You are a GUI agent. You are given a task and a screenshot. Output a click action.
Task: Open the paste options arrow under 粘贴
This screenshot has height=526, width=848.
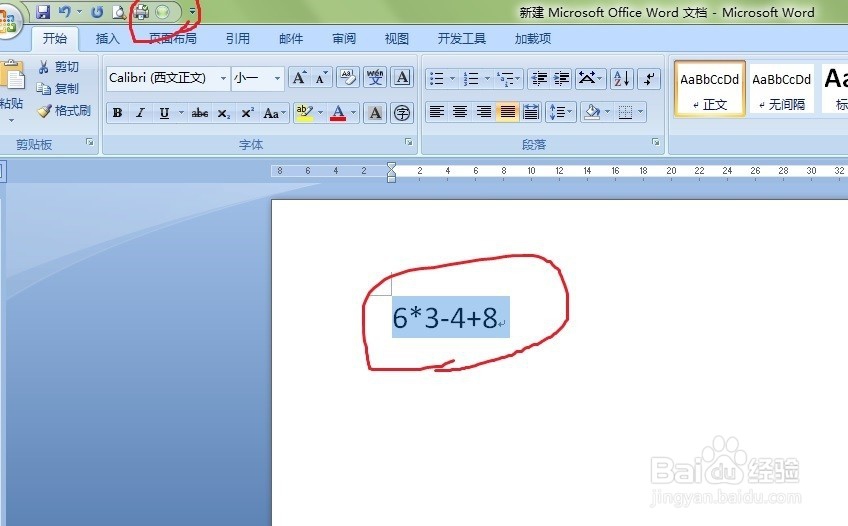click(11, 120)
